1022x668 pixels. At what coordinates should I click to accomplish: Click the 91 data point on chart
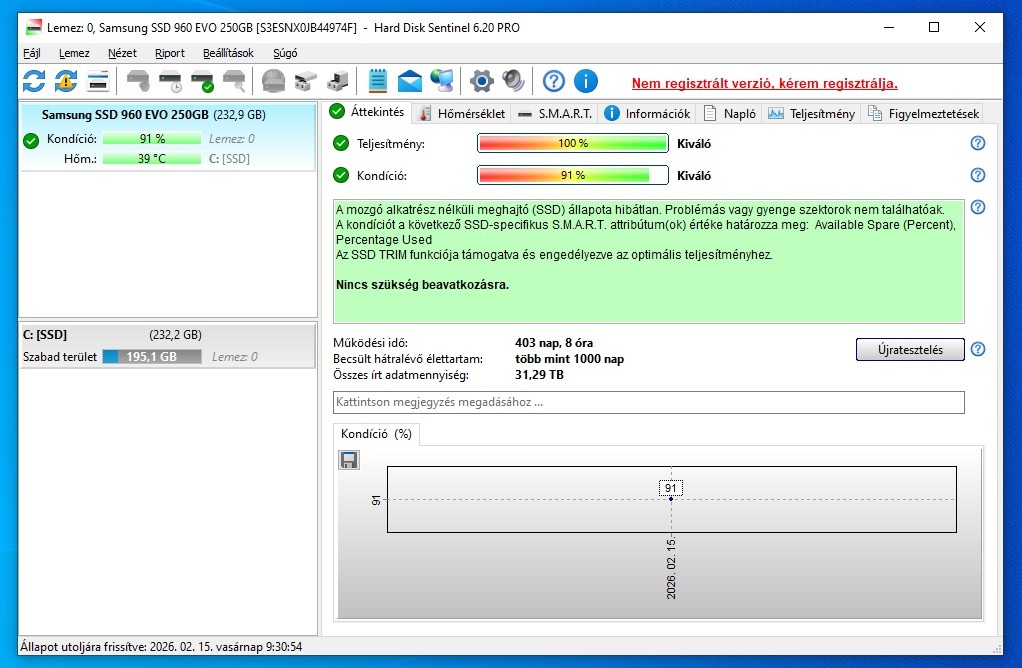pyautogui.click(x=671, y=499)
